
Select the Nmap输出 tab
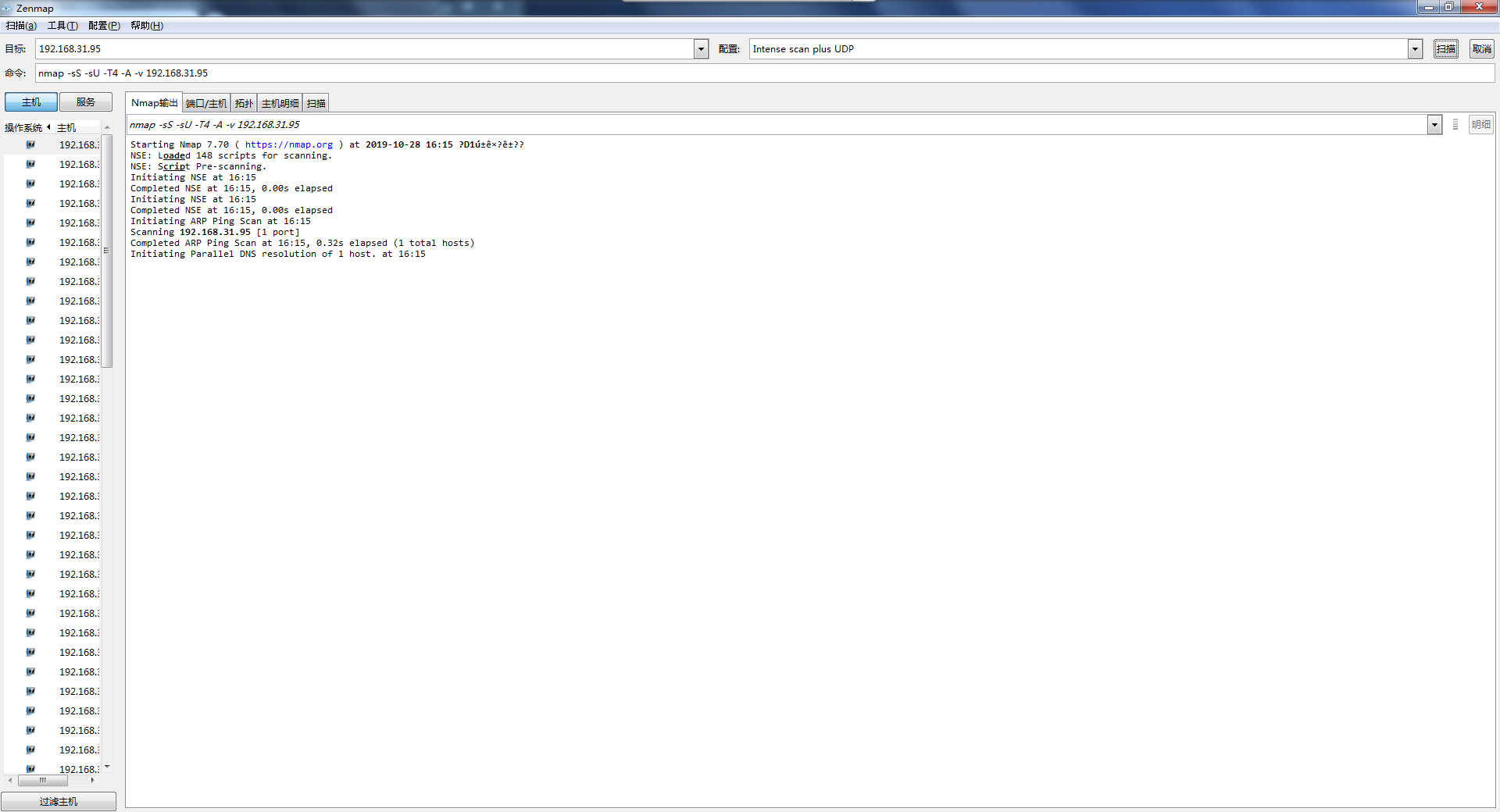coord(154,102)
